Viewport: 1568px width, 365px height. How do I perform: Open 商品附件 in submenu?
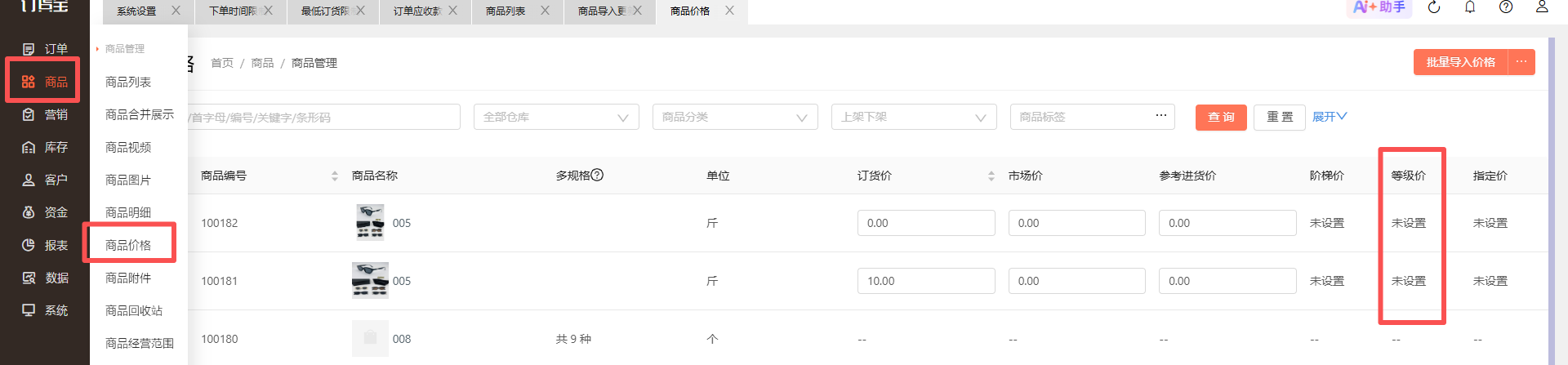128,278
